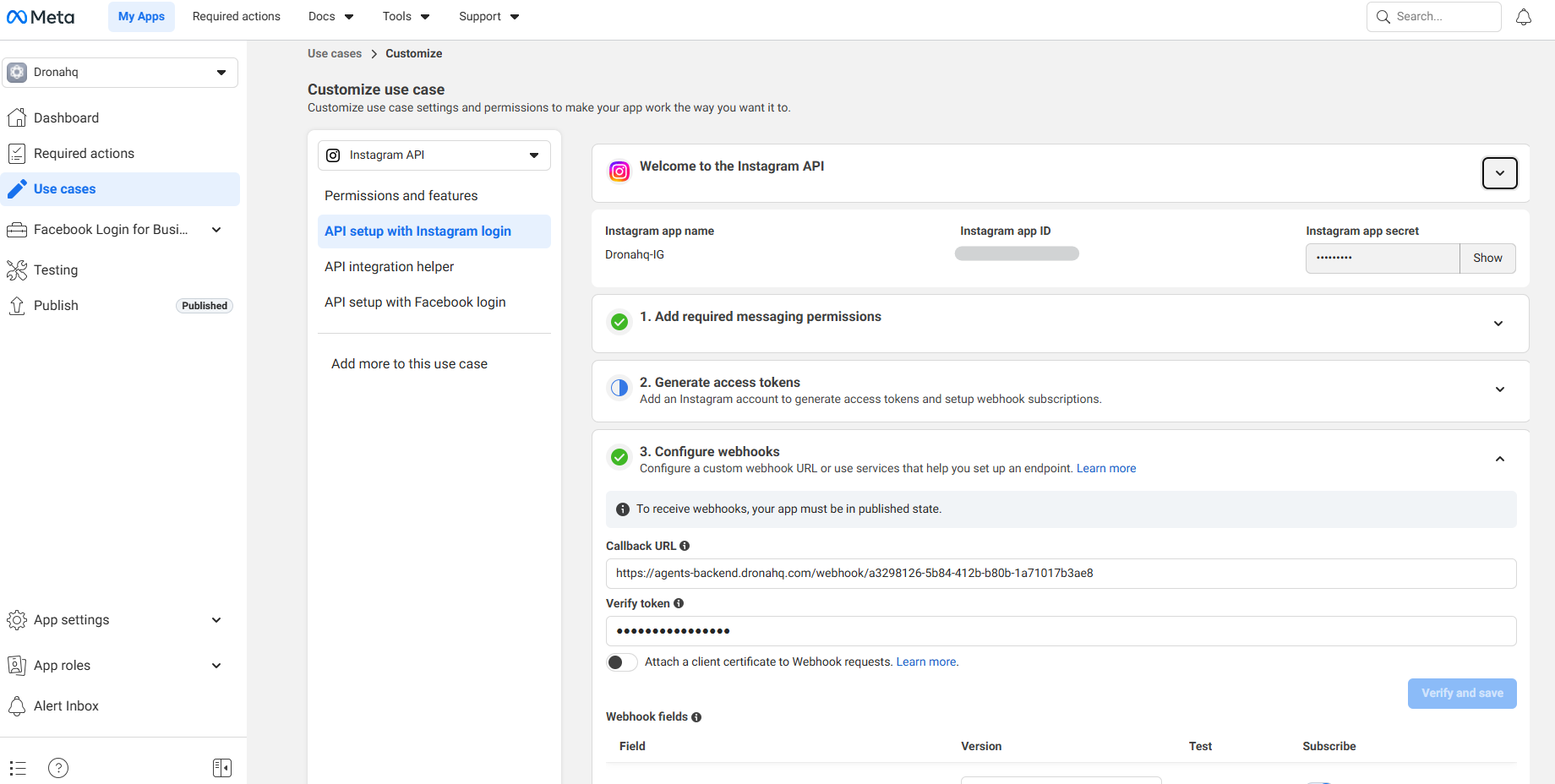The height and width of the screenshot is (784, 1555).
Task: Collapse the Welcome to Instagram API section
Action: click(1499, 173)
